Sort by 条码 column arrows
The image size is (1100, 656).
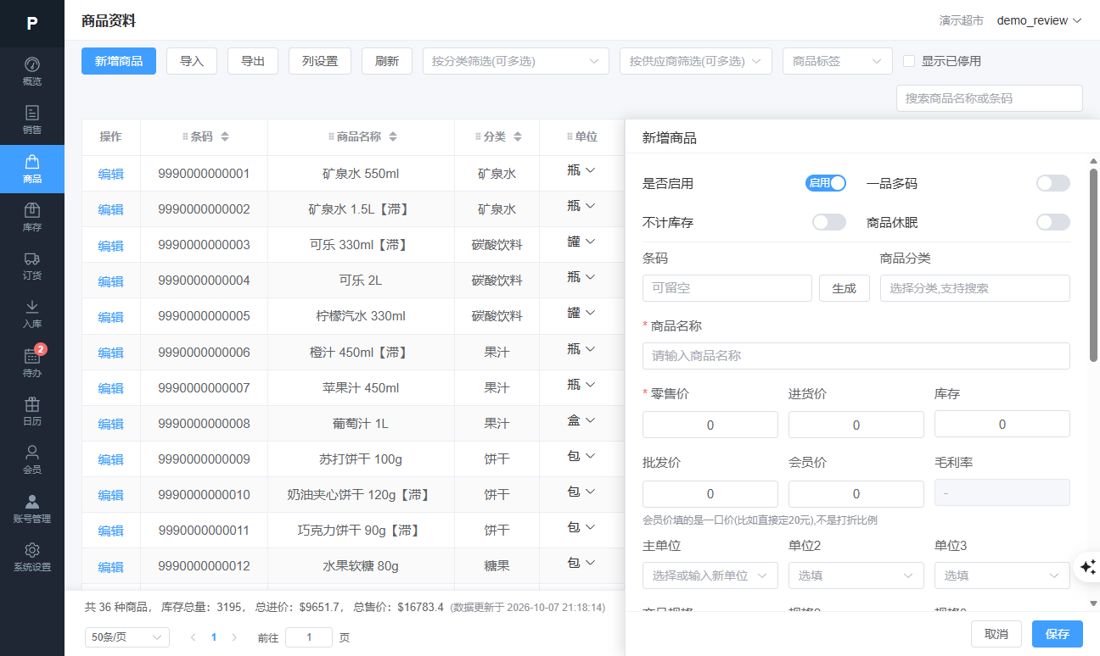pyautogui.click(x=224, y=137)
